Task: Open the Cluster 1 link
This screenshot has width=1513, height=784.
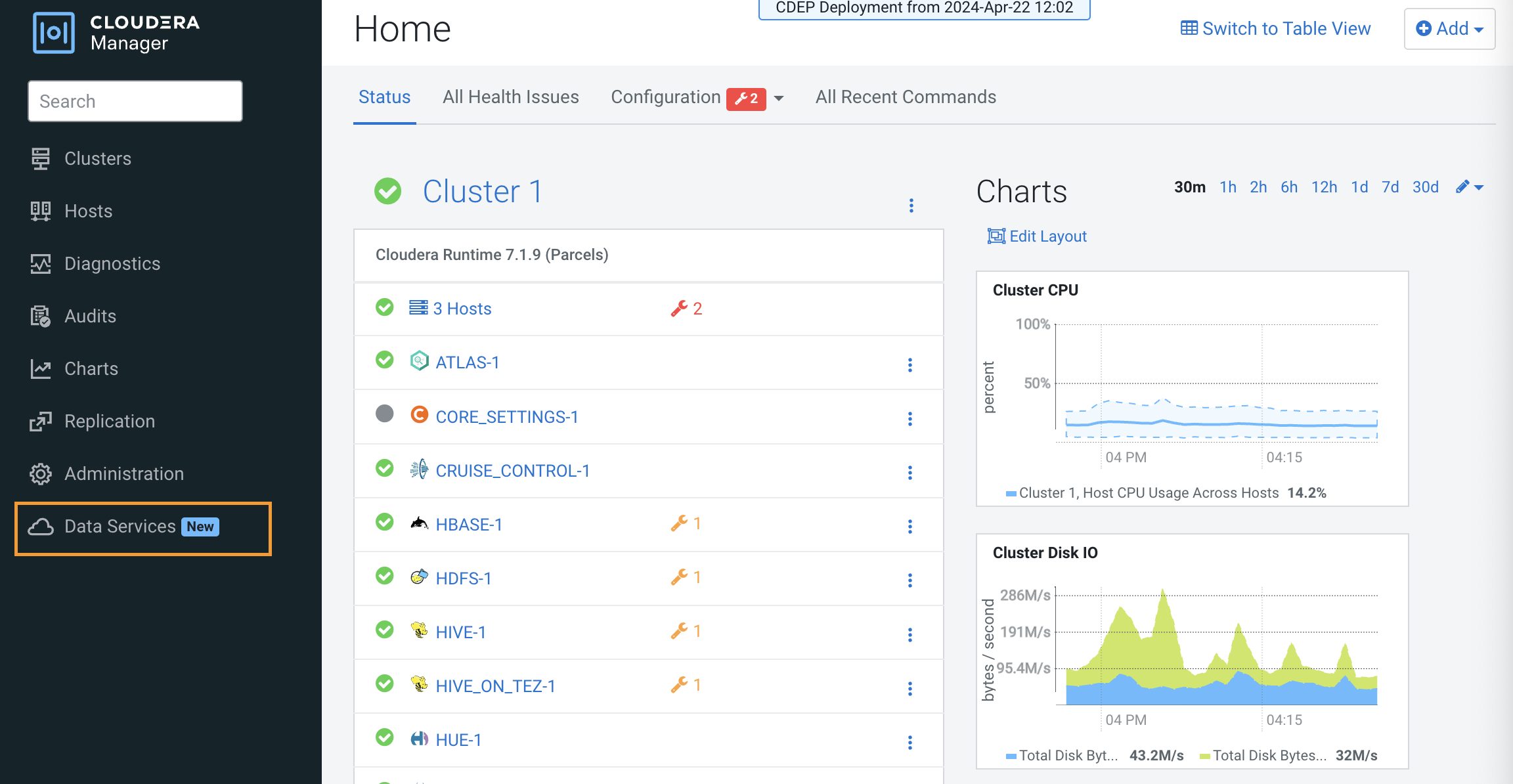Action: [x=483, y=192]
